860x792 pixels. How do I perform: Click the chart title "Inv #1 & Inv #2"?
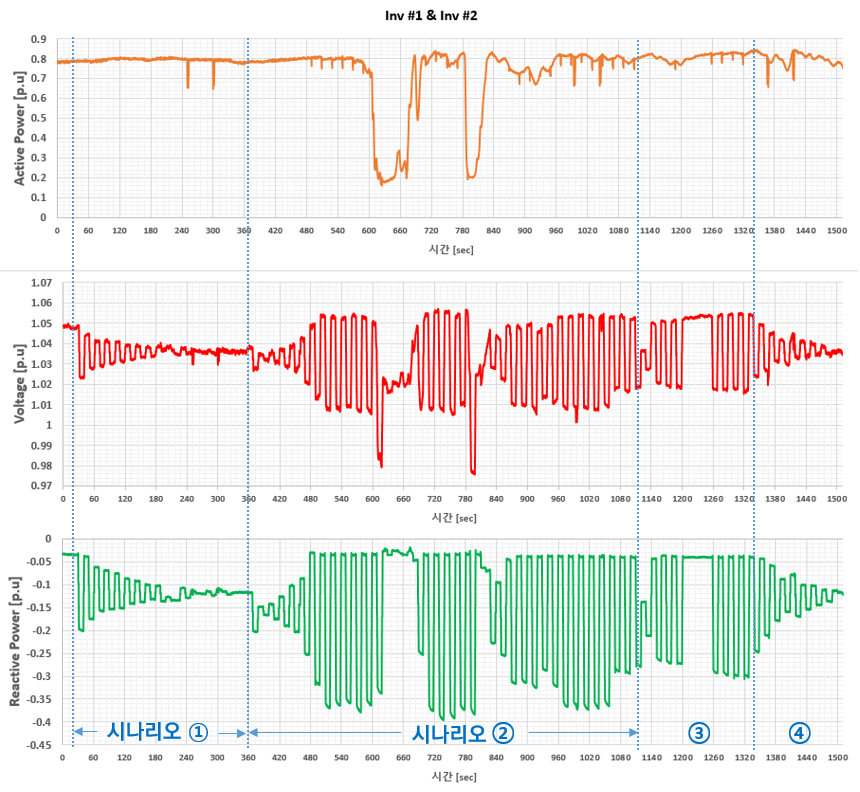pyautogui.click(x=431, y=15)
